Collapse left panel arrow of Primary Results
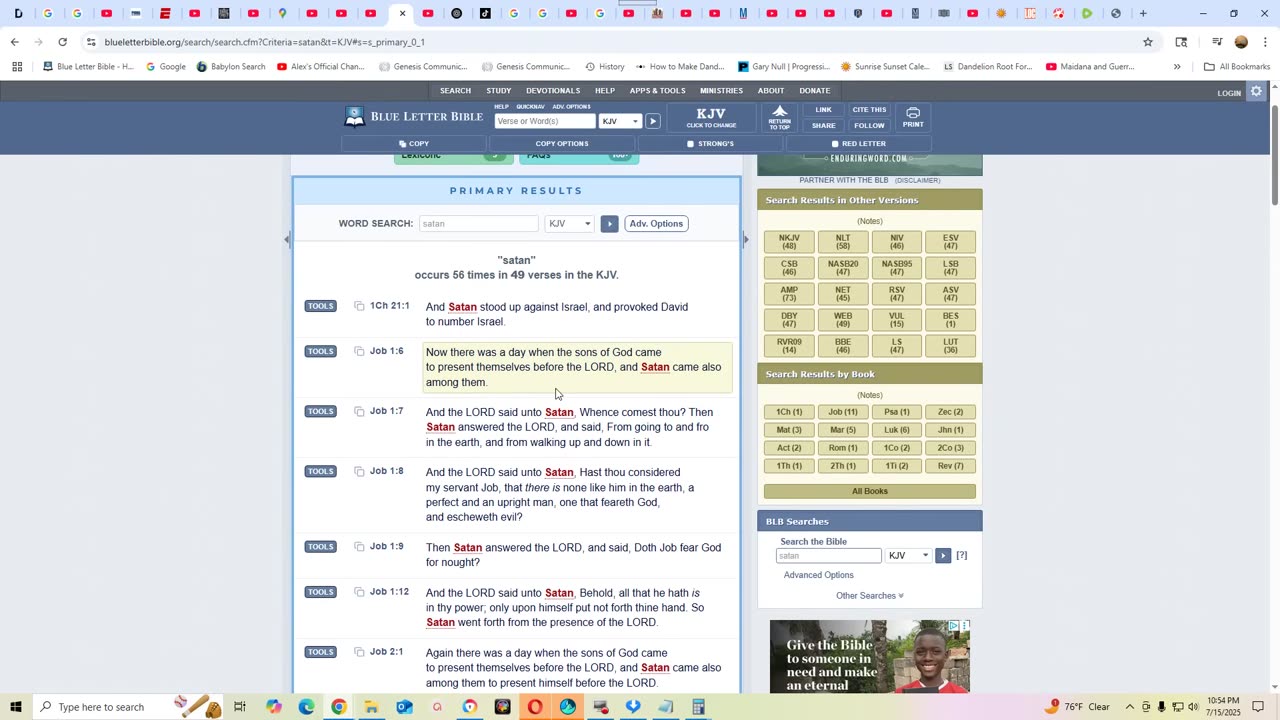1280x720 pixels. pyautogui.click(x=287, y=239)
